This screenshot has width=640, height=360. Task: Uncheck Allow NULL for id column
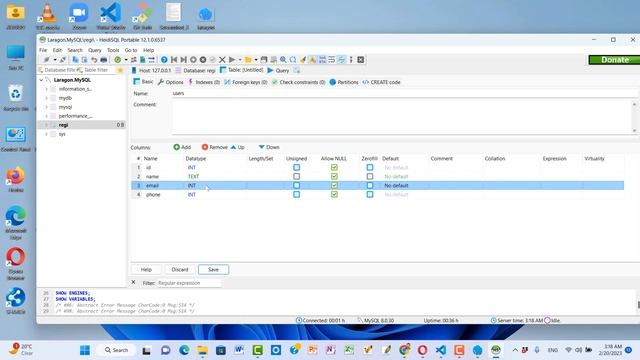pos(334,167)
